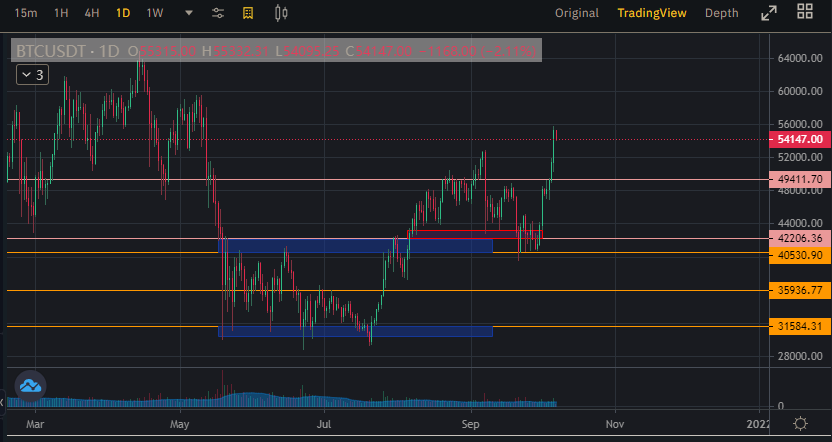Open more timeframes dropdown arrow
This screenshot has height=442, width=832.
[x=189, y=13]
